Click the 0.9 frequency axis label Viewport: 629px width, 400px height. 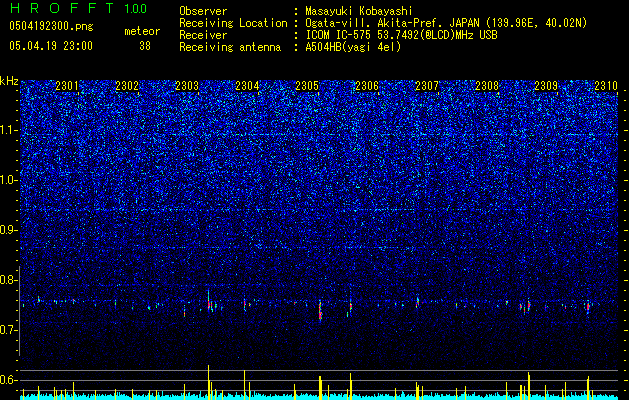(9, 230)
